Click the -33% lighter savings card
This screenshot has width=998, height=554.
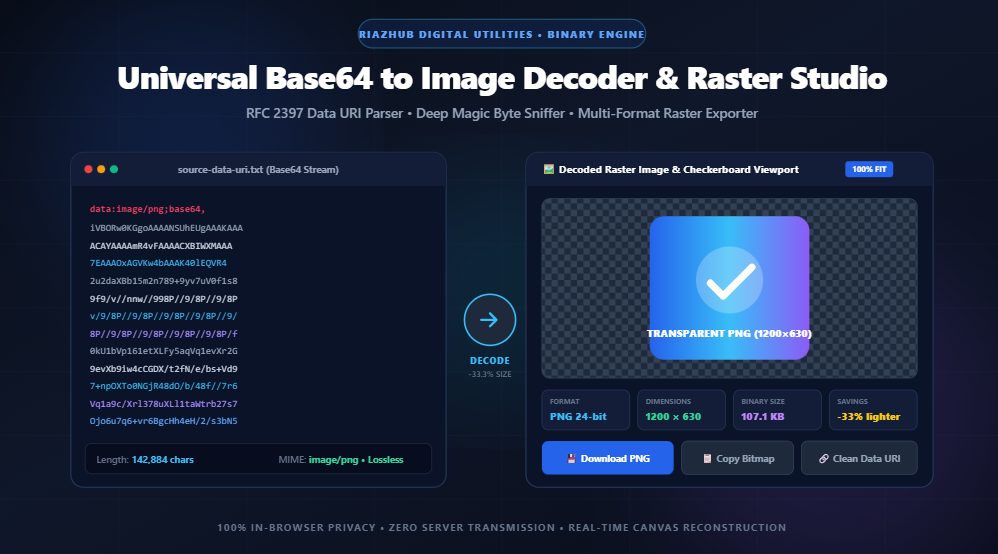click(873, 410)
